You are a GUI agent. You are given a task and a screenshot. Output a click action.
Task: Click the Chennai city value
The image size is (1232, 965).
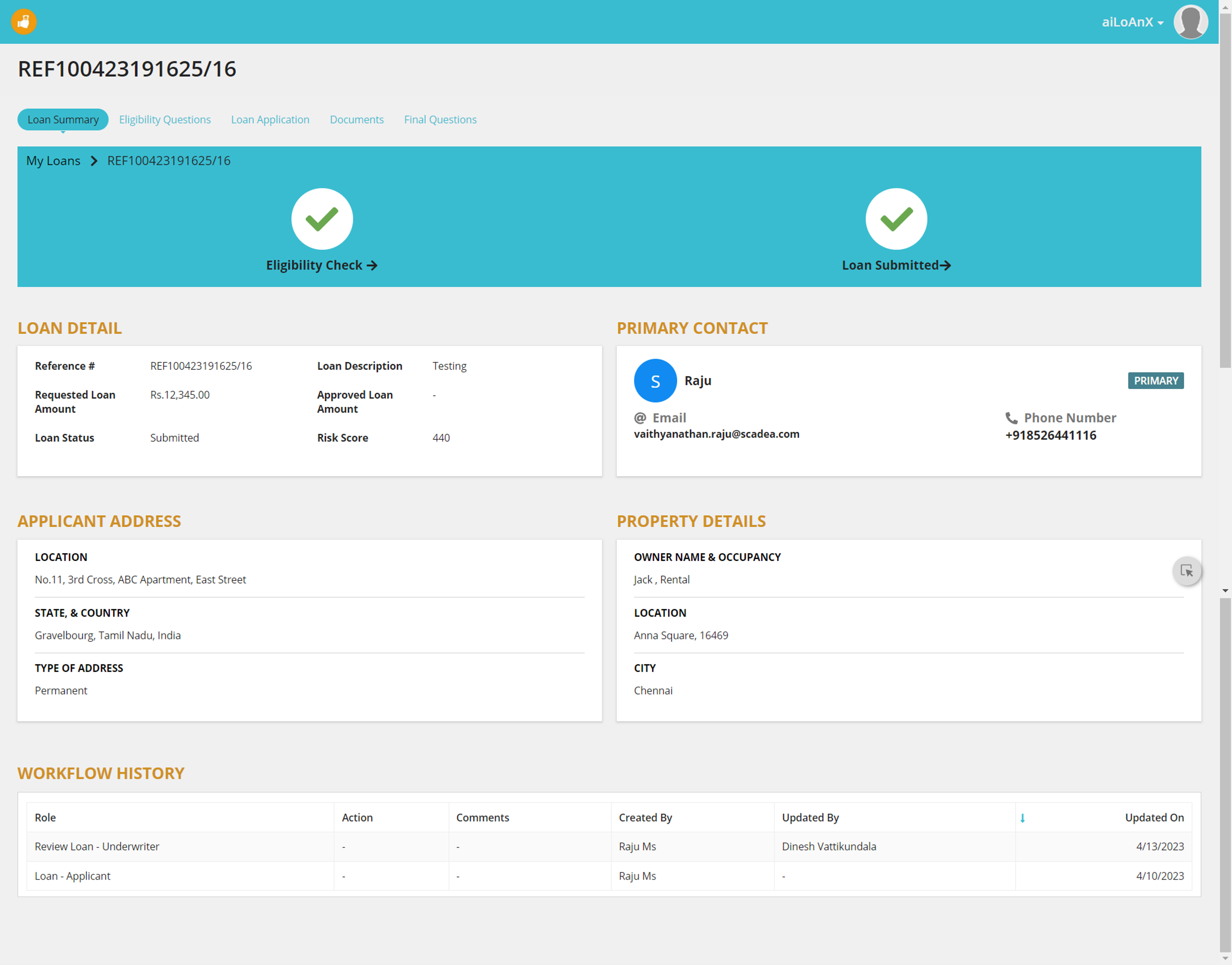[653, 691]
